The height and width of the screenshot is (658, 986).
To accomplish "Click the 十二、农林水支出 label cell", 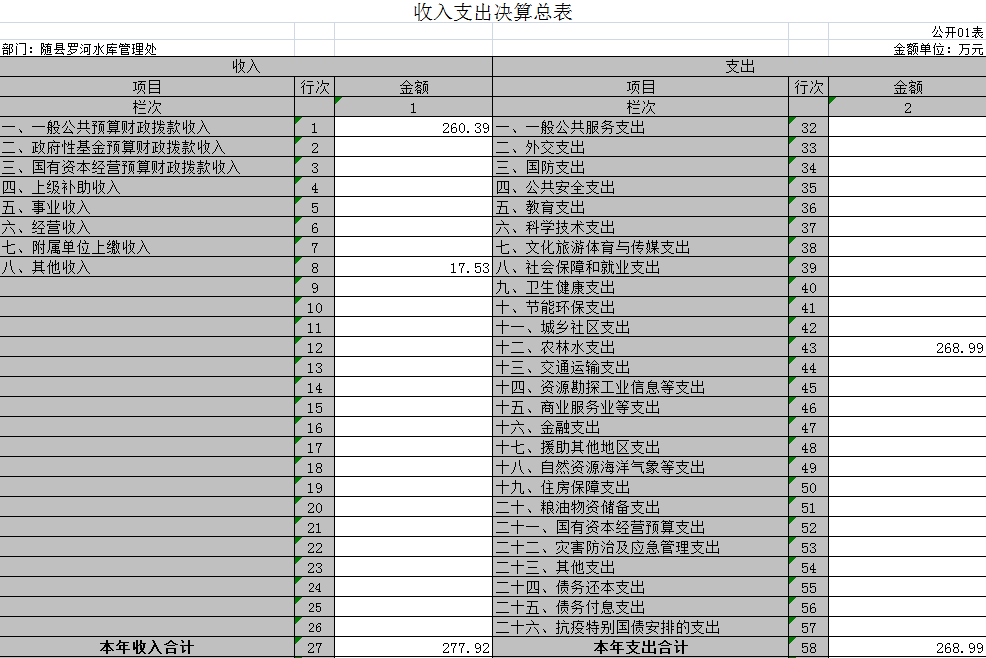I will coord(641,348).
